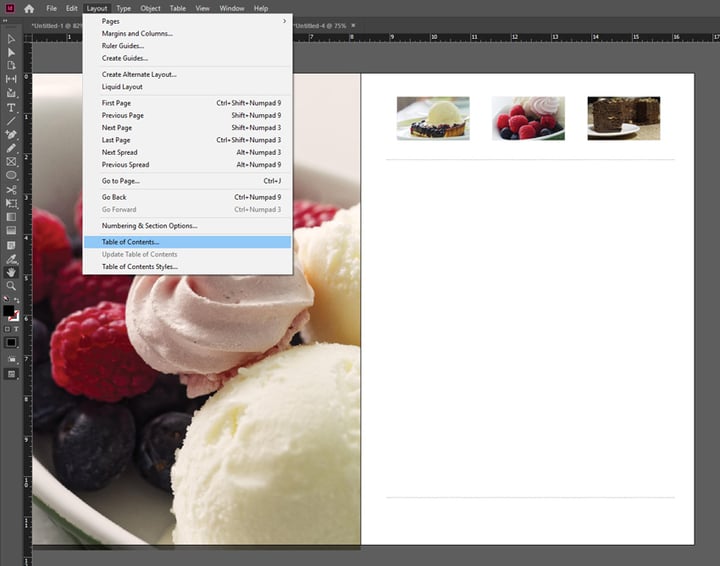Open the Window menu
The width and height of the screenshot is (720, 566).
pos(232,8)
